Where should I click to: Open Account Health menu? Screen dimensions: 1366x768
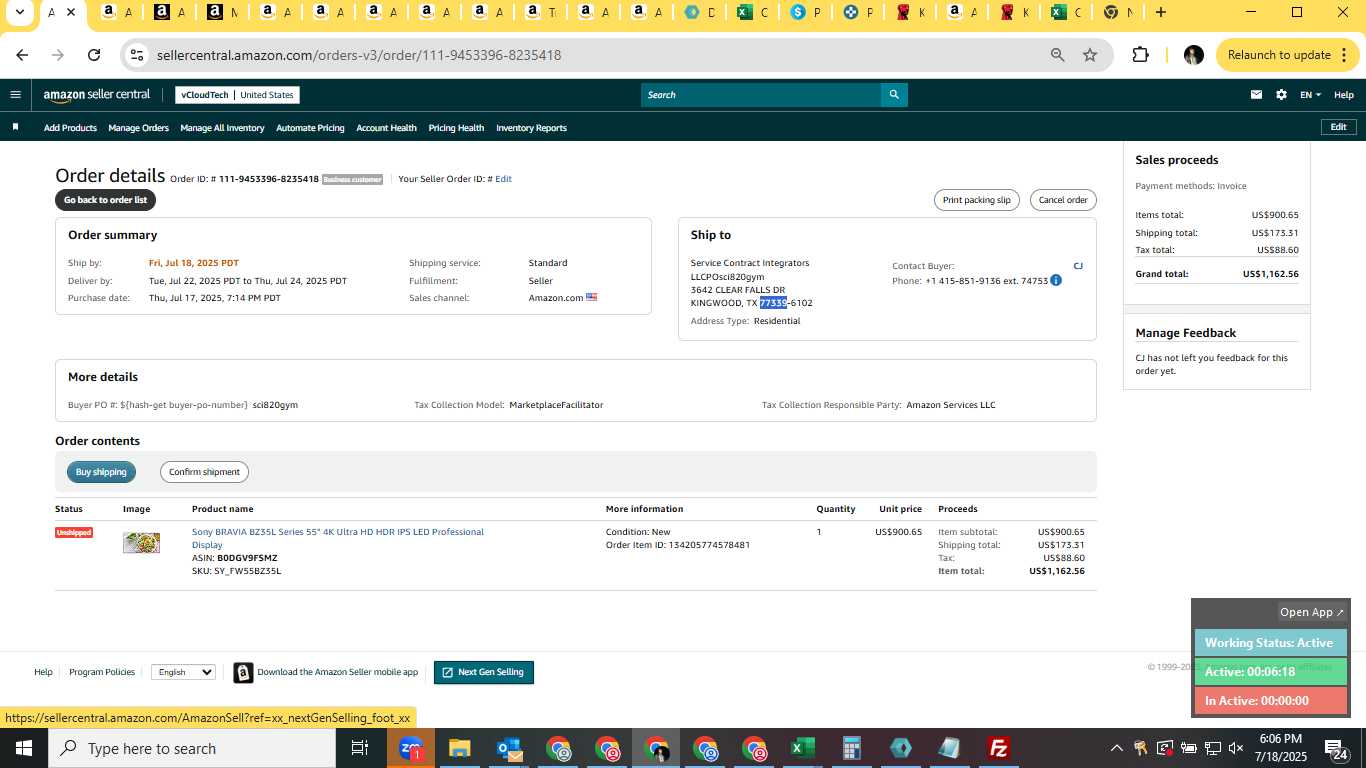[386, 128]
